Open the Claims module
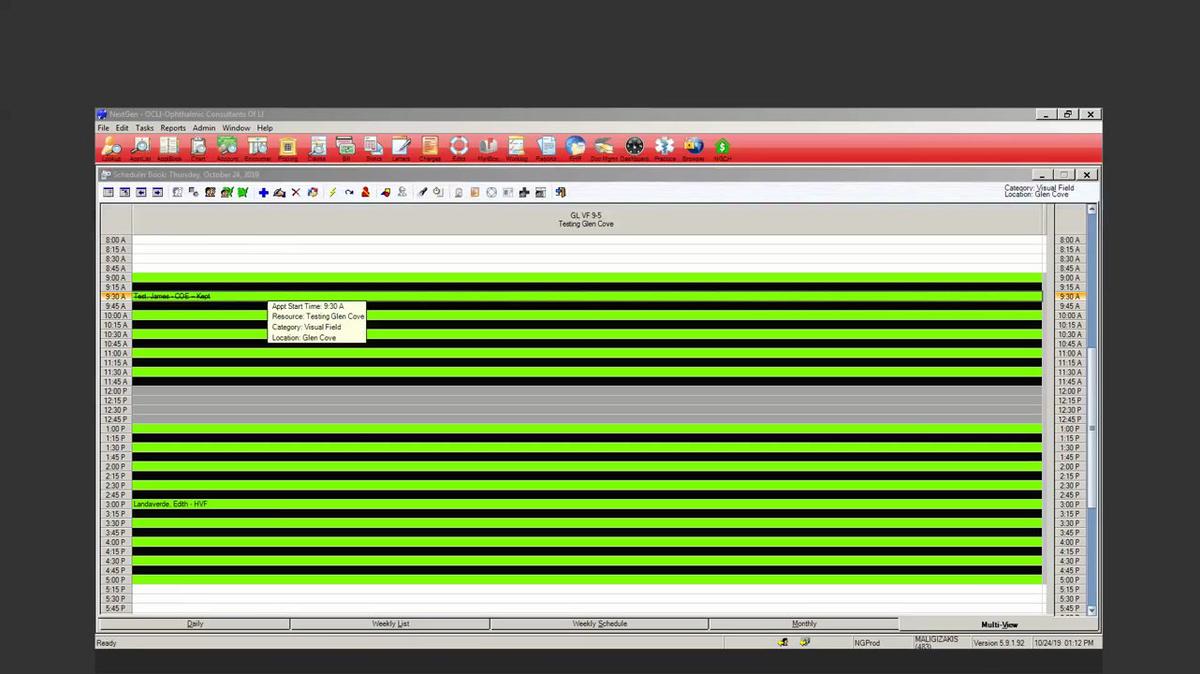This screenshot has height=674, width=1200. [x=316, y=146]
